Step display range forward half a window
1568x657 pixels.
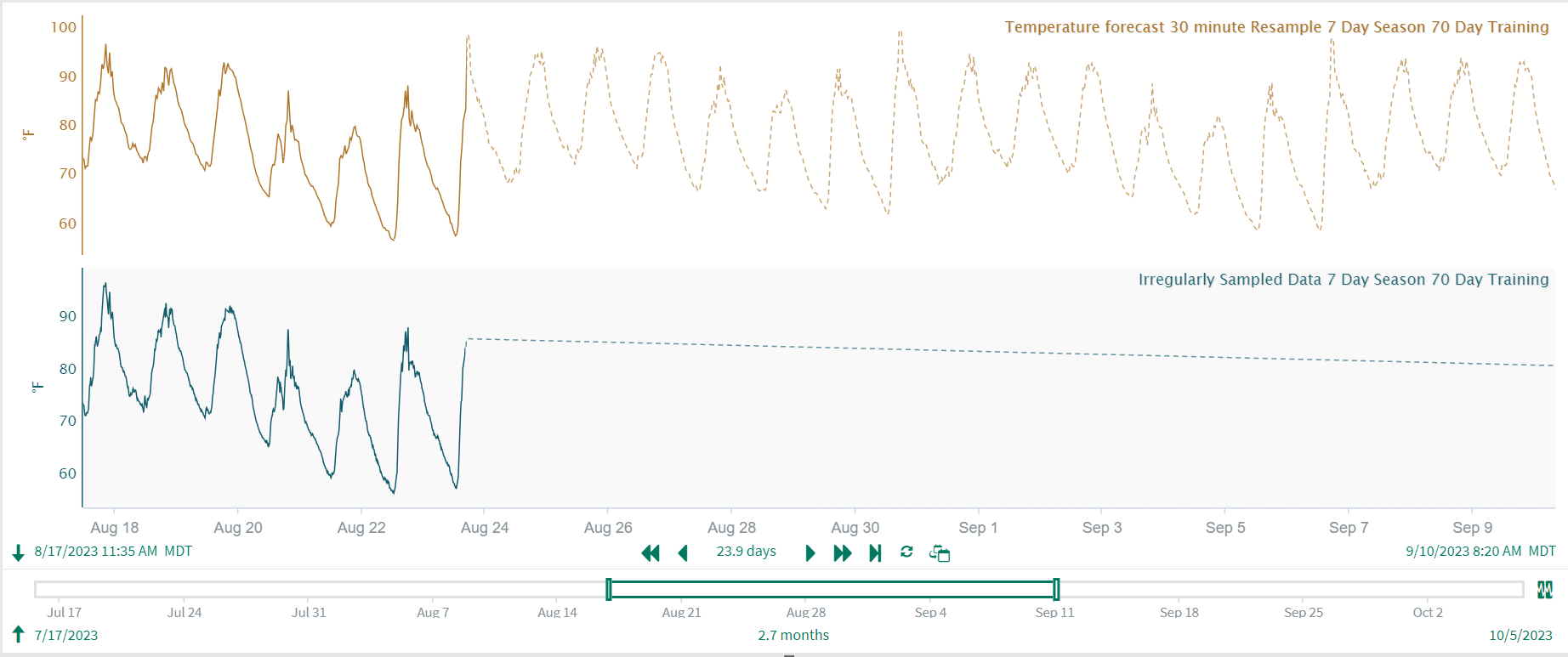810,553
